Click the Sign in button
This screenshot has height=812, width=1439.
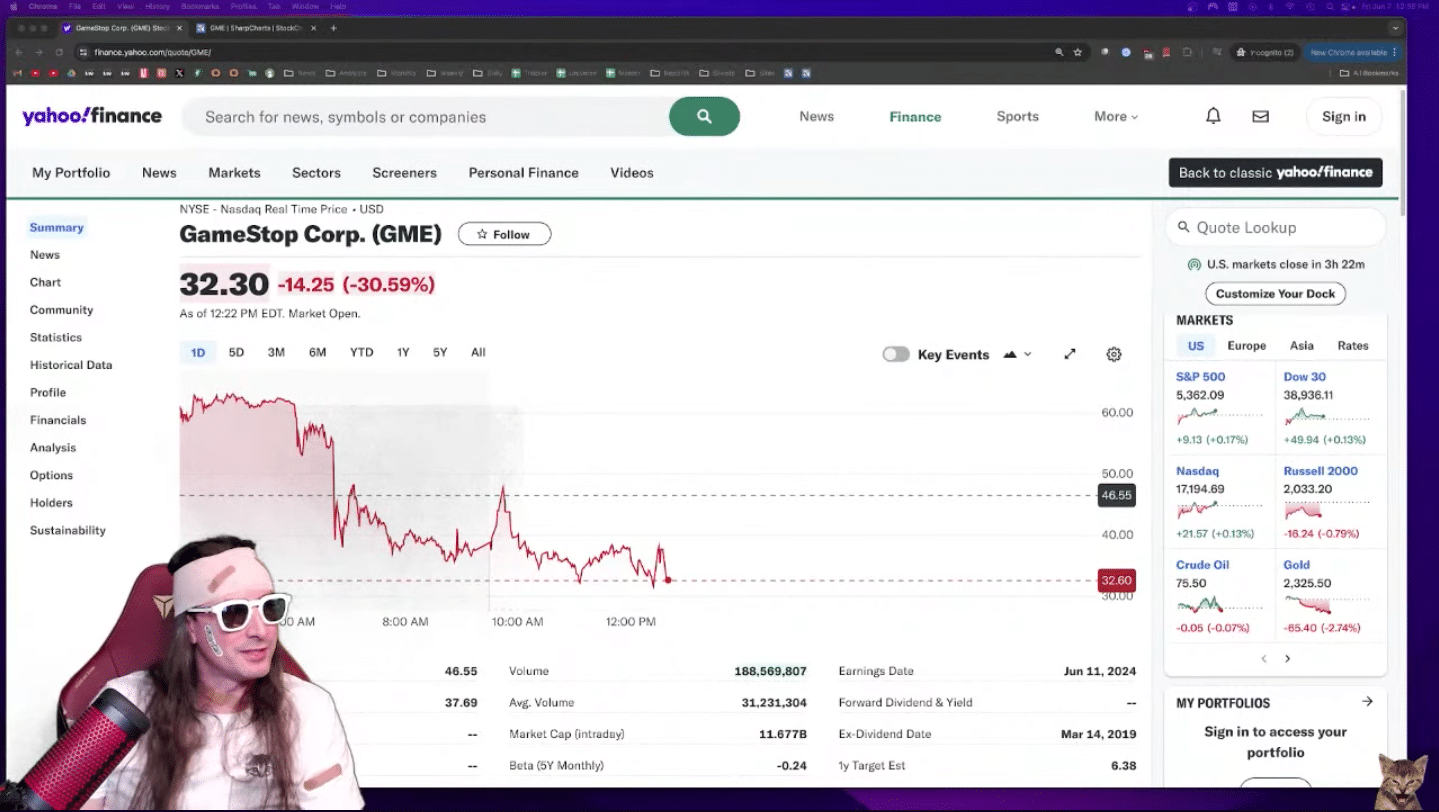click(1344, 116)
